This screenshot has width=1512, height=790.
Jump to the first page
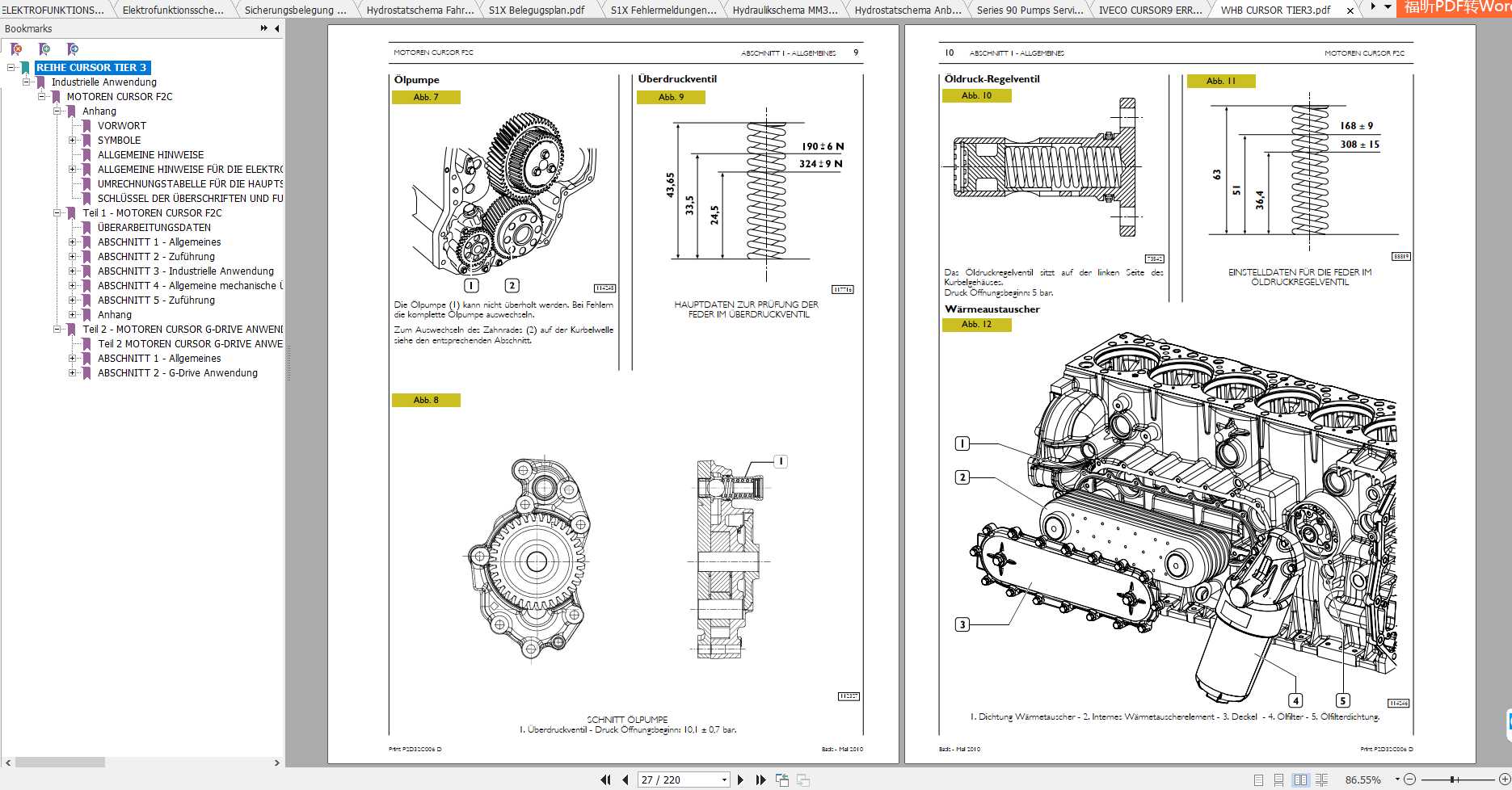[606, 779]
